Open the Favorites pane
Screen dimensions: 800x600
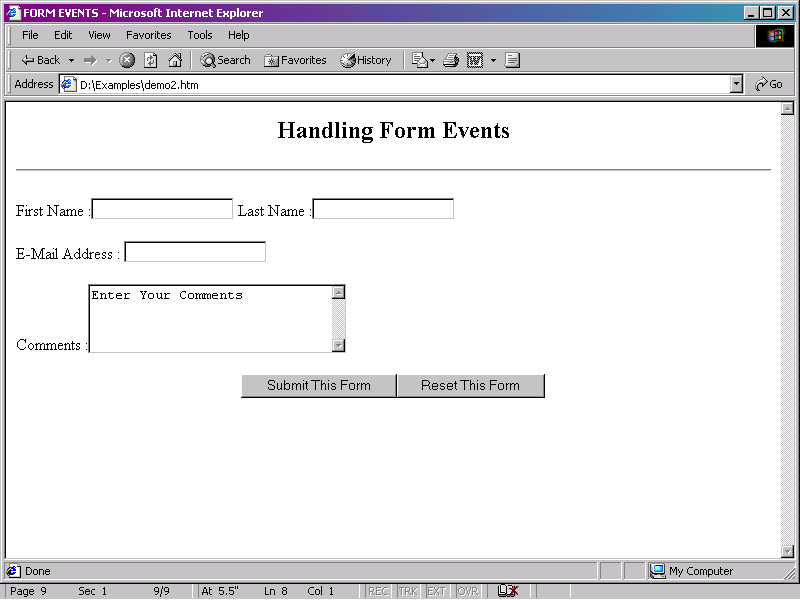(295, 60)
